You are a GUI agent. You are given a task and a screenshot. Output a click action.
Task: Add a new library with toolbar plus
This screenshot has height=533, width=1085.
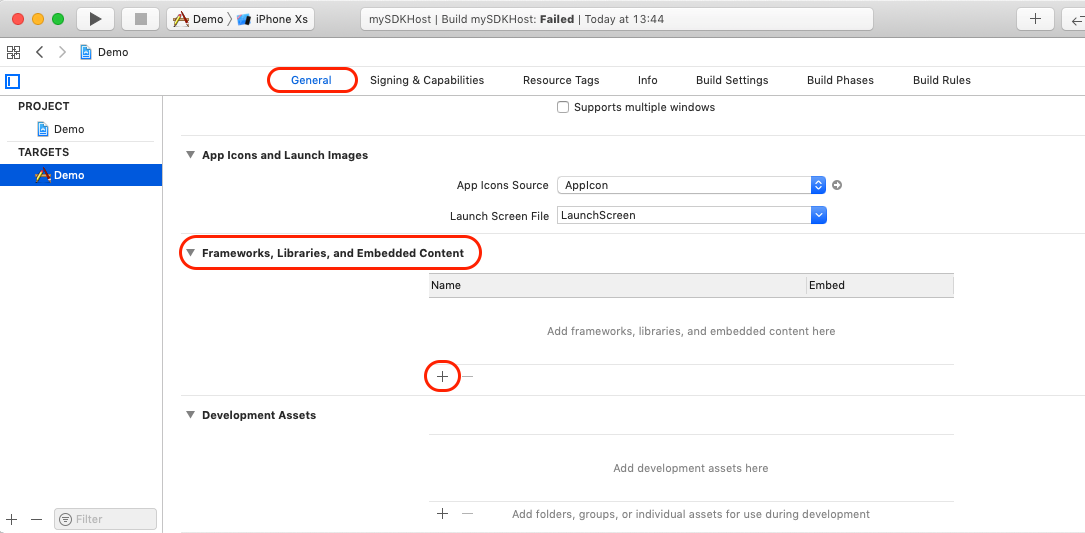click(x=1035, y=19)
